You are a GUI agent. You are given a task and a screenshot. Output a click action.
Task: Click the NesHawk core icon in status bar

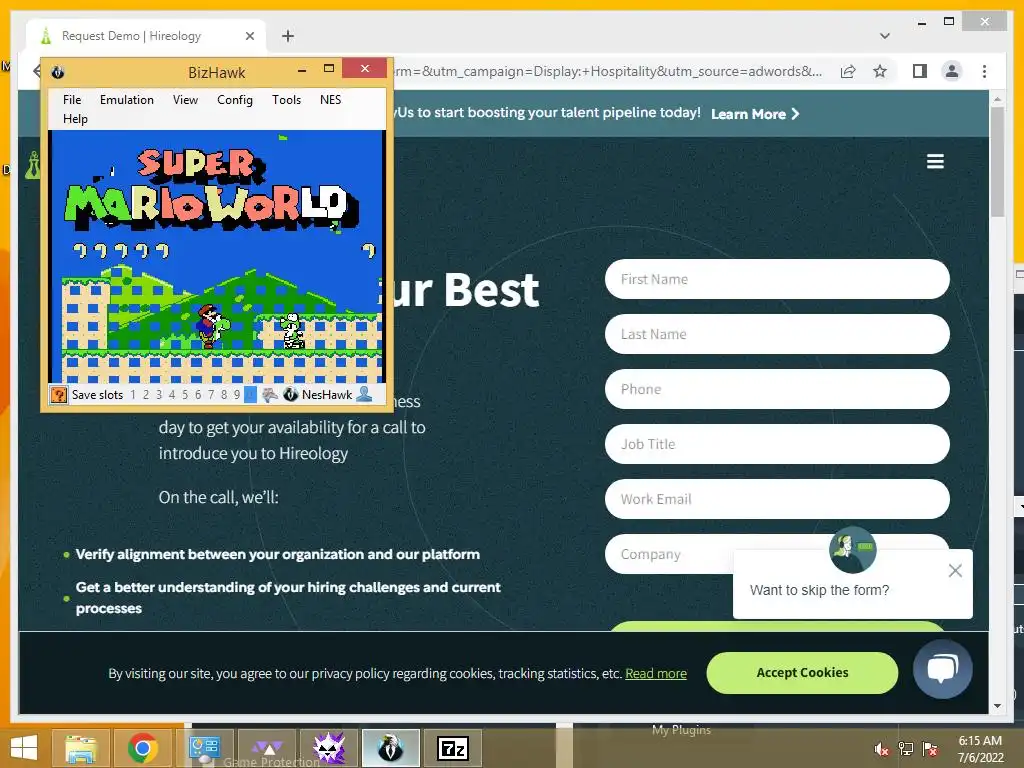pyautogui.click(x=291, y=394)
